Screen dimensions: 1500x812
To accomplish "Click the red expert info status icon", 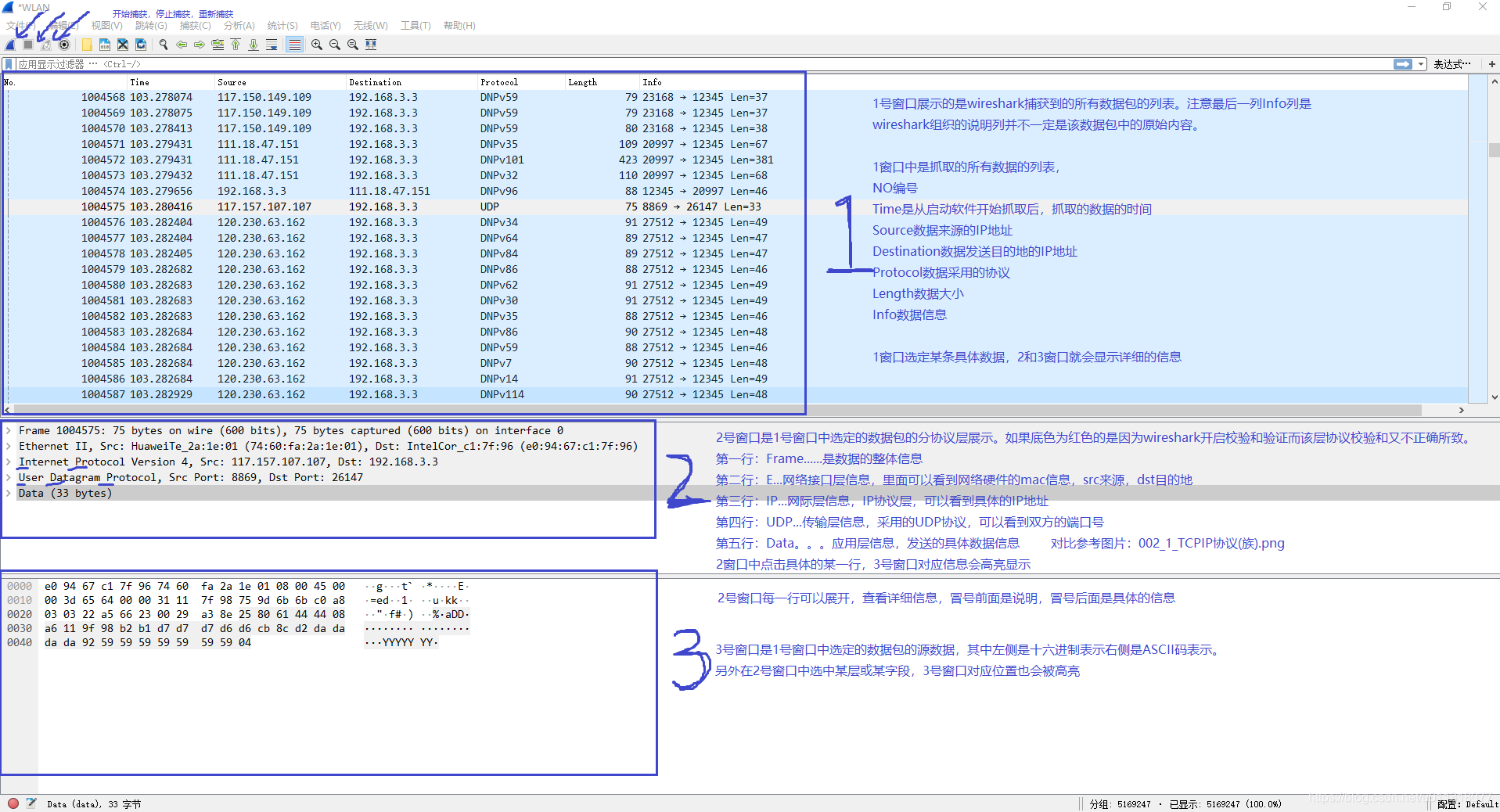I will [13, 803].
